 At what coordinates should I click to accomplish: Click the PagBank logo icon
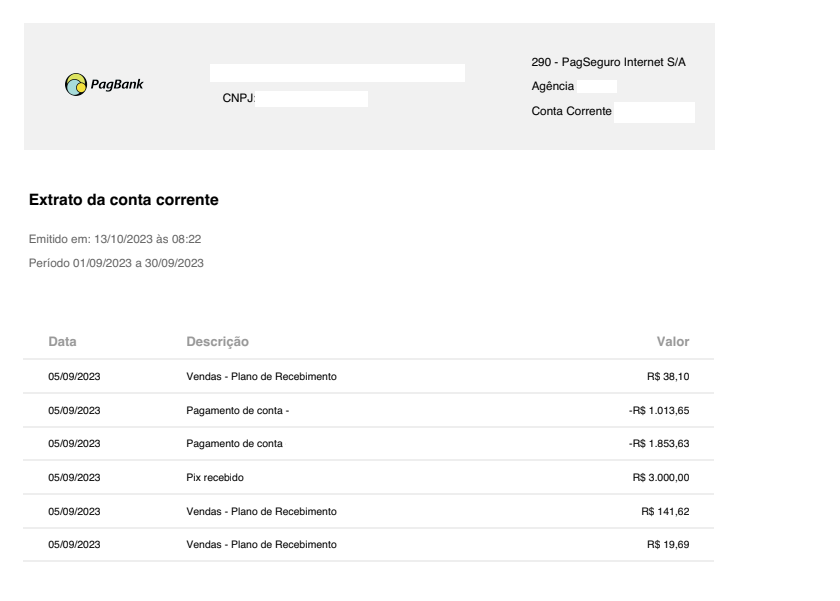point(76,85)
